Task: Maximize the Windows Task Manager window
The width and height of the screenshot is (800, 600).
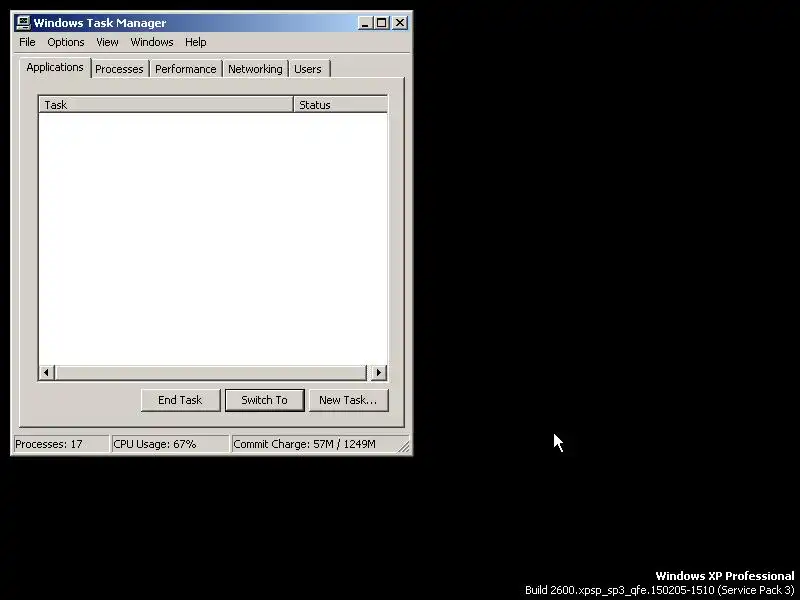Action: [381, 23]
